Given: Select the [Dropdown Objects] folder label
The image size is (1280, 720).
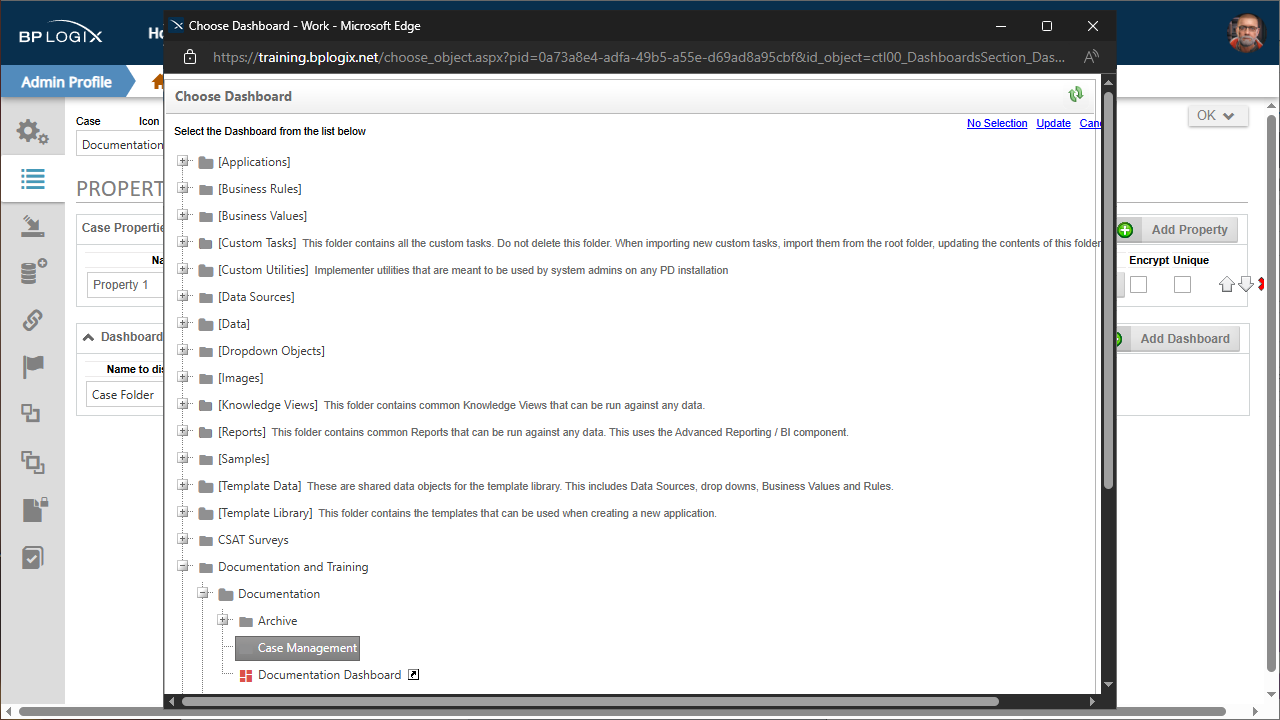Looking at the screenshot, I should pos(271,351).
